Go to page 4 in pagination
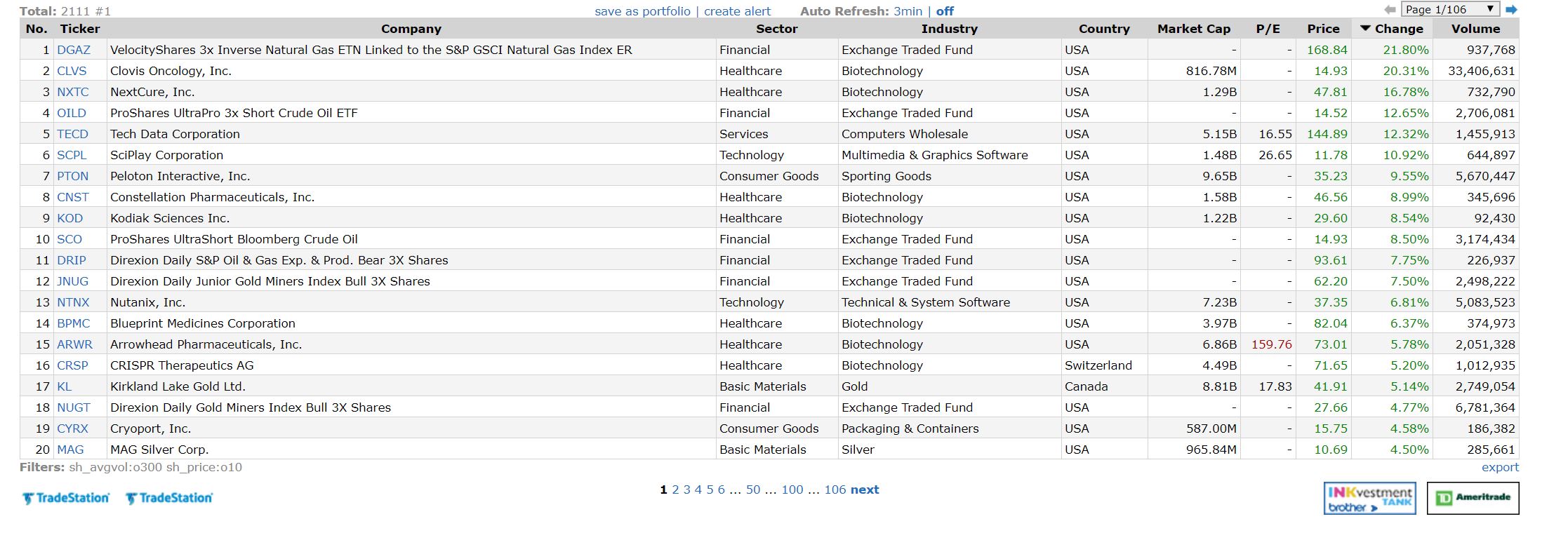 pos(698,490)
